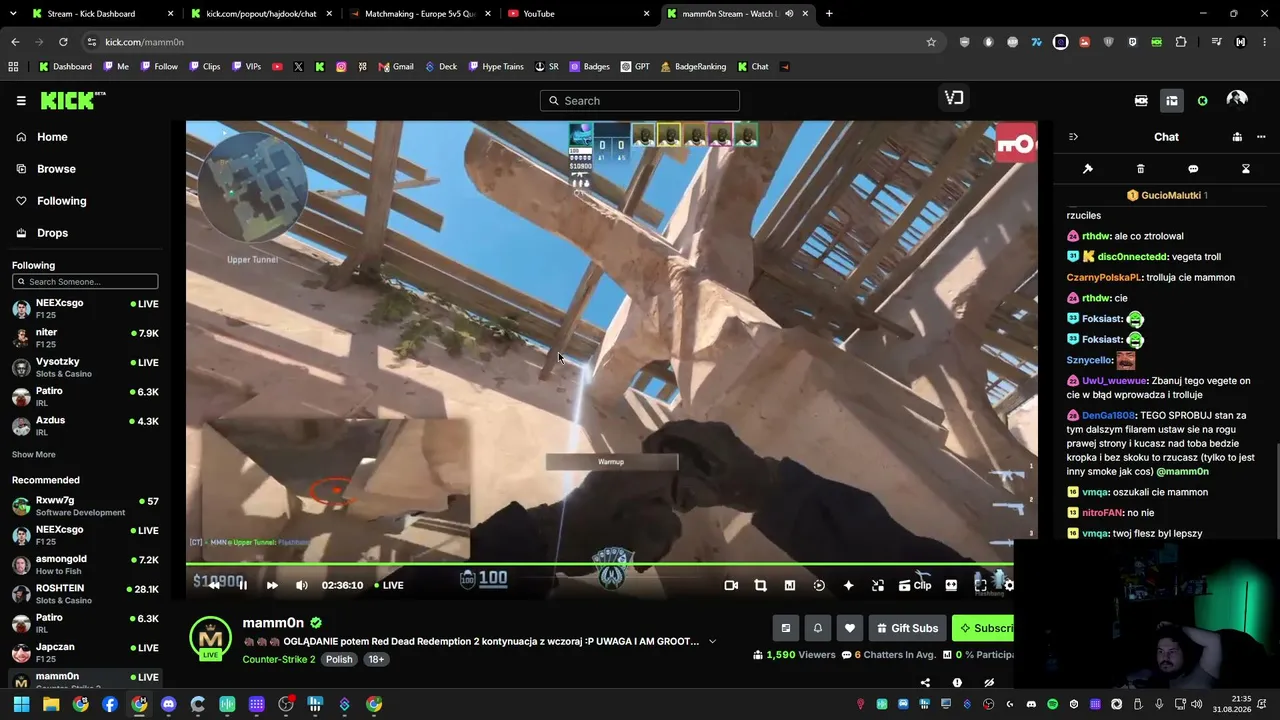Click the Subscribe button

click(983, 628)
